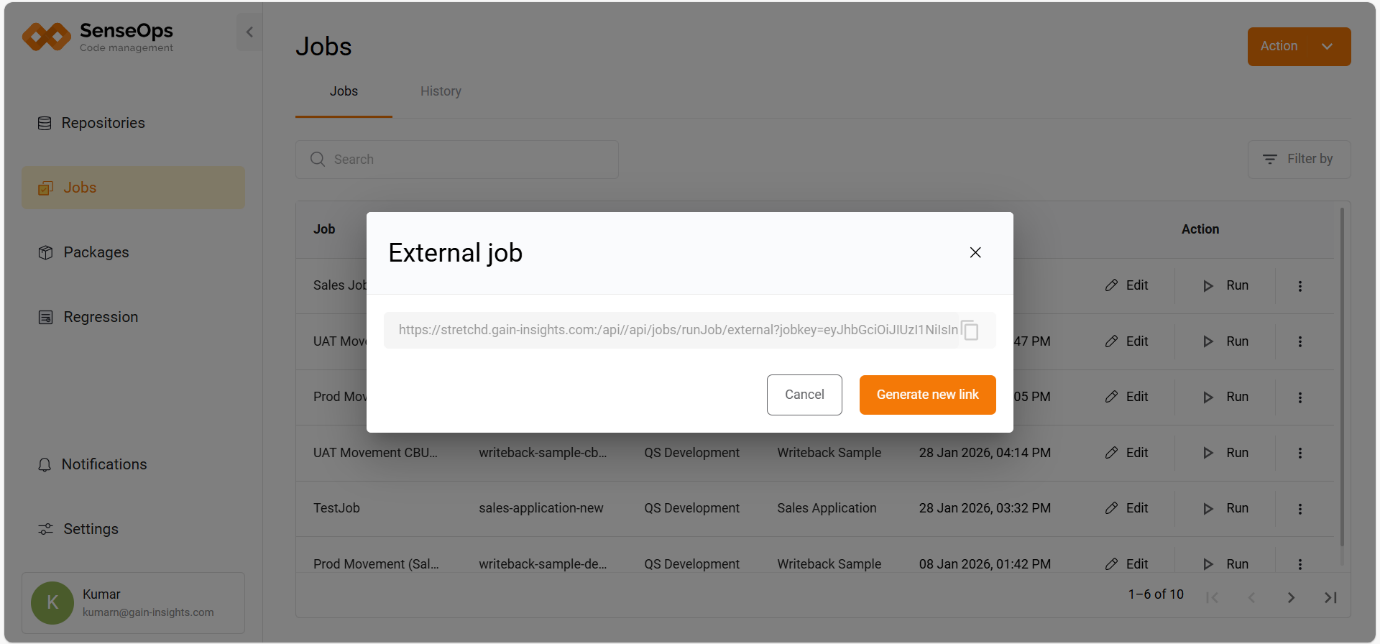Go to next page of jobs

(1291, 597)
